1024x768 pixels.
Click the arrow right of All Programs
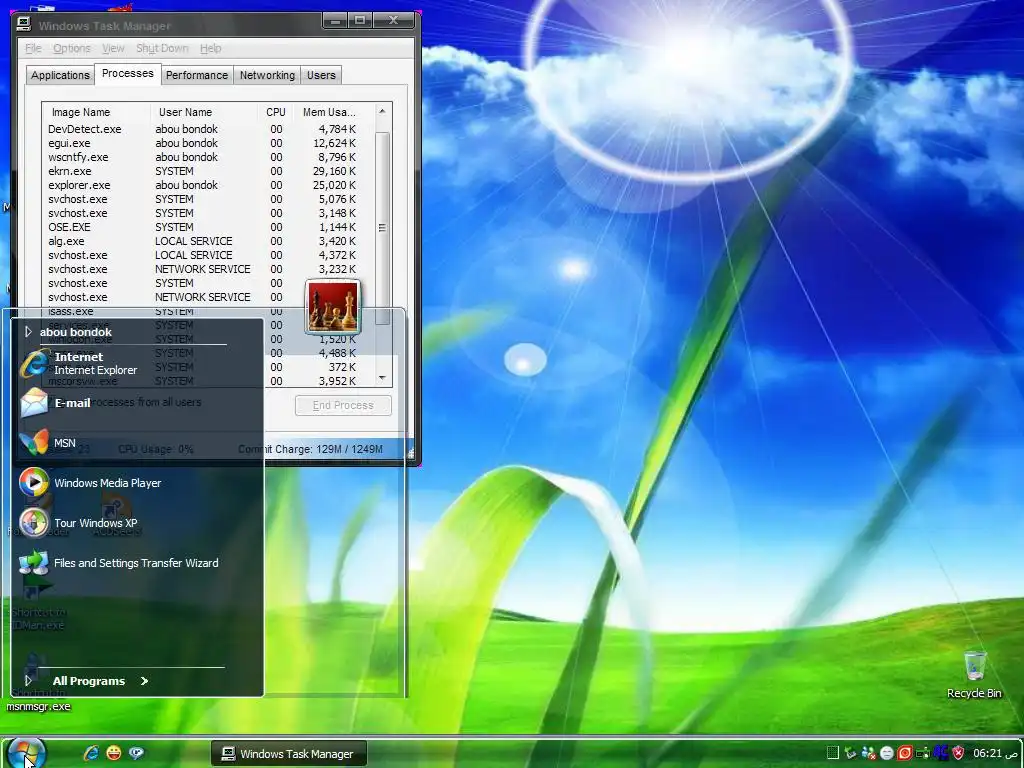(x=144, y=680)
